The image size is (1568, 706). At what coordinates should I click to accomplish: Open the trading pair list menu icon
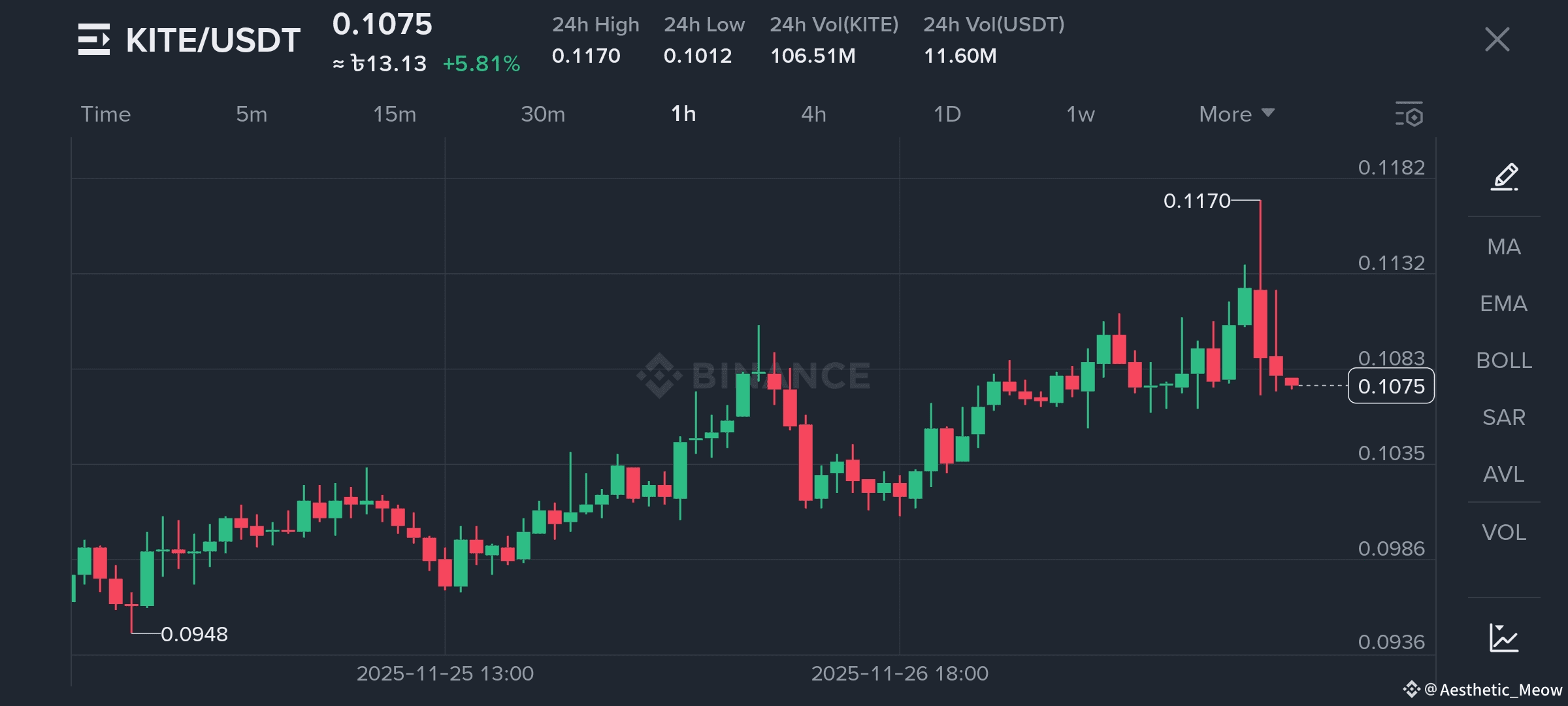point(93,39)
